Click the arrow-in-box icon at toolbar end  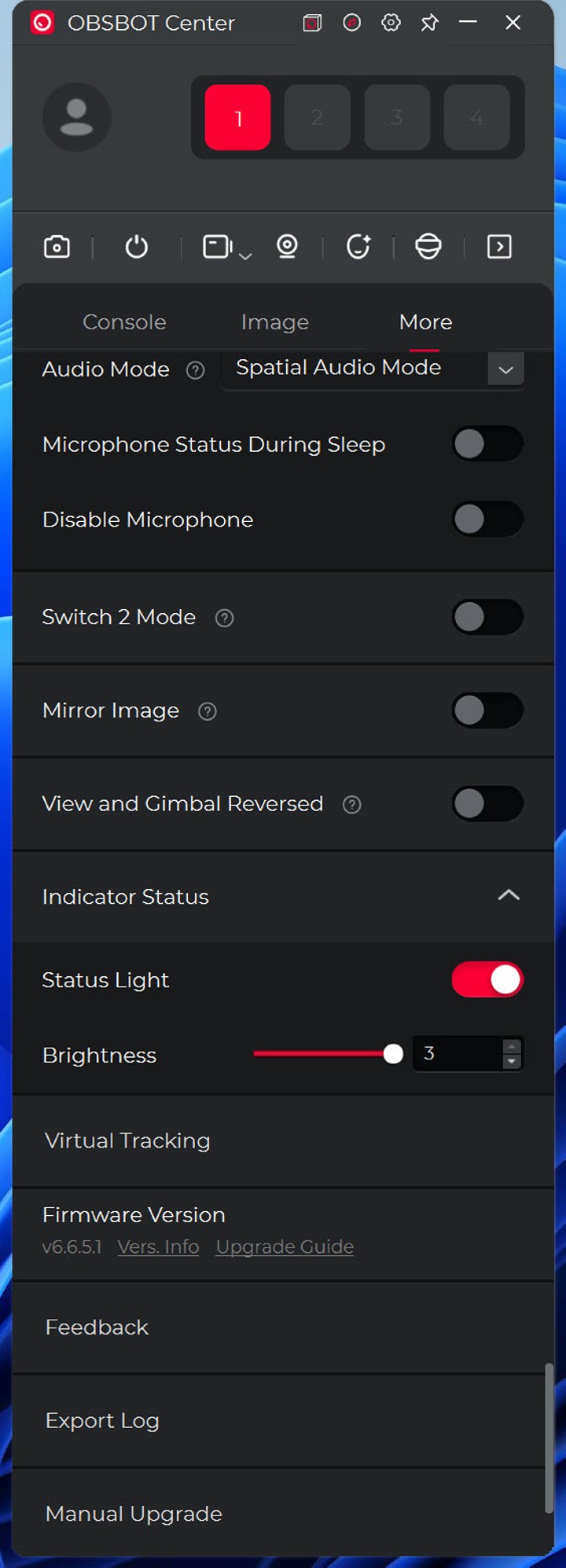click(x=499, y=247)
